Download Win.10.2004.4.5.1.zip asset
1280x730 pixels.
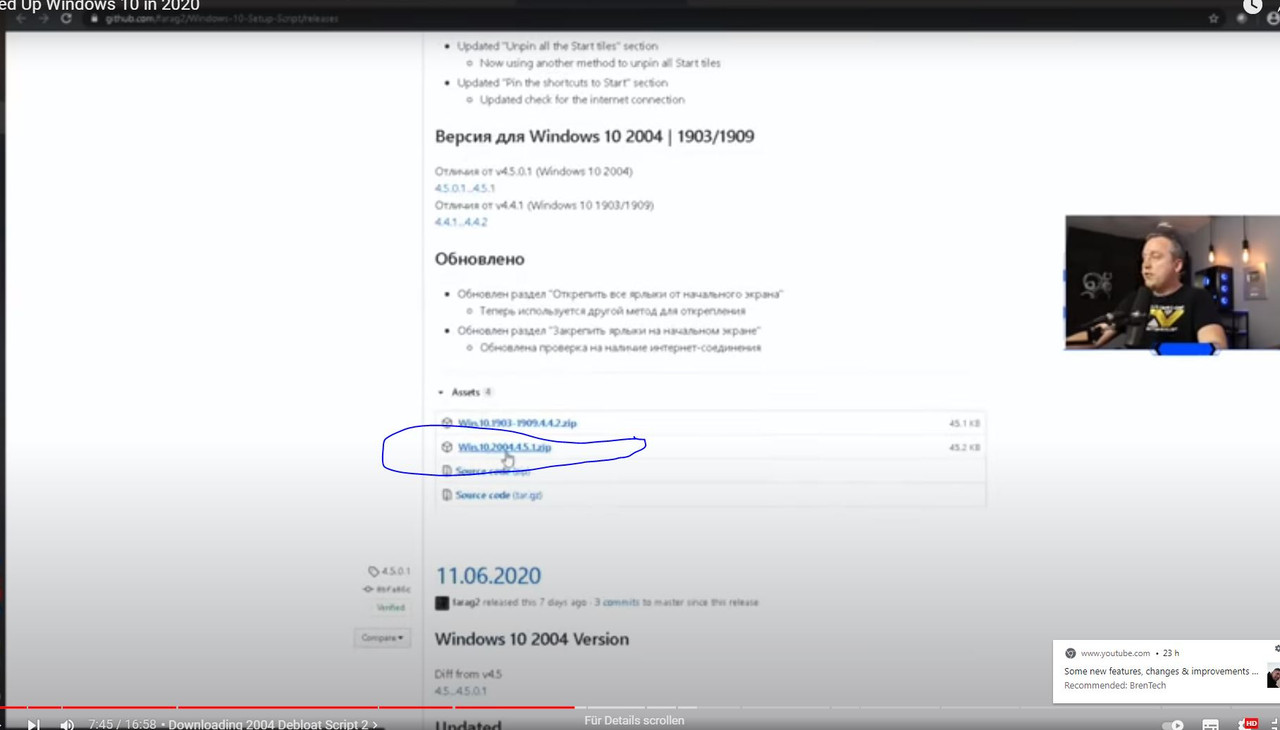pos(505,447)
